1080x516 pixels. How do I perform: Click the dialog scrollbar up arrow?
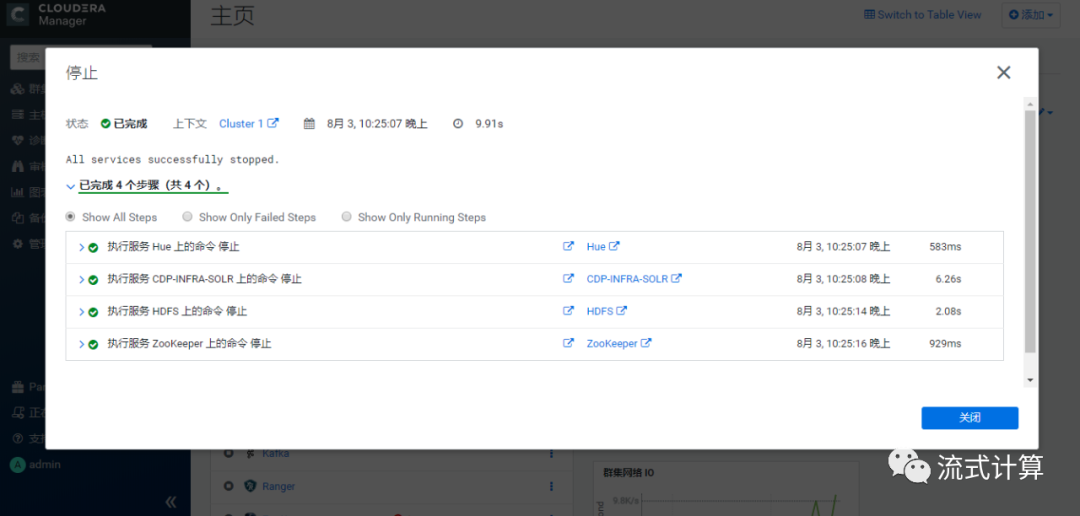(x=1030, y=103)
